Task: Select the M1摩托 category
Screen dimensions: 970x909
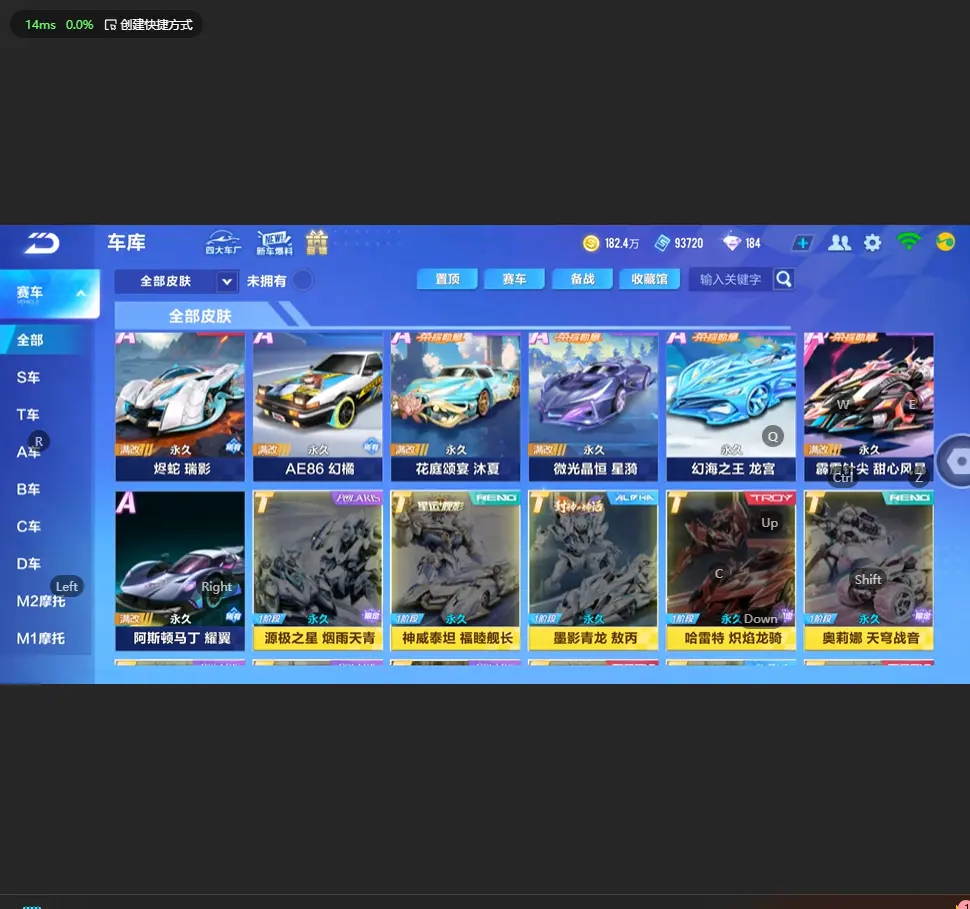Action: tap(43, 638)
